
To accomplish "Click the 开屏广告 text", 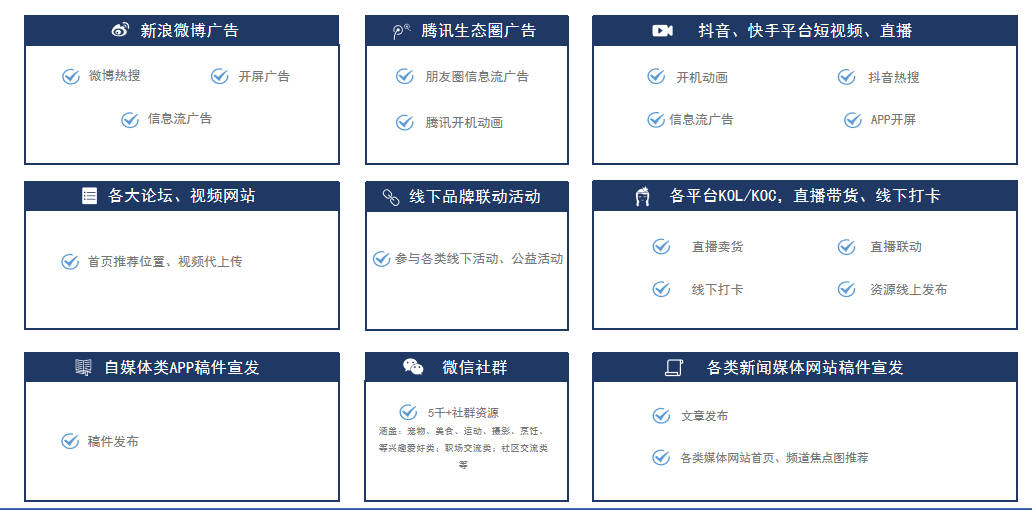I will 264,77.
